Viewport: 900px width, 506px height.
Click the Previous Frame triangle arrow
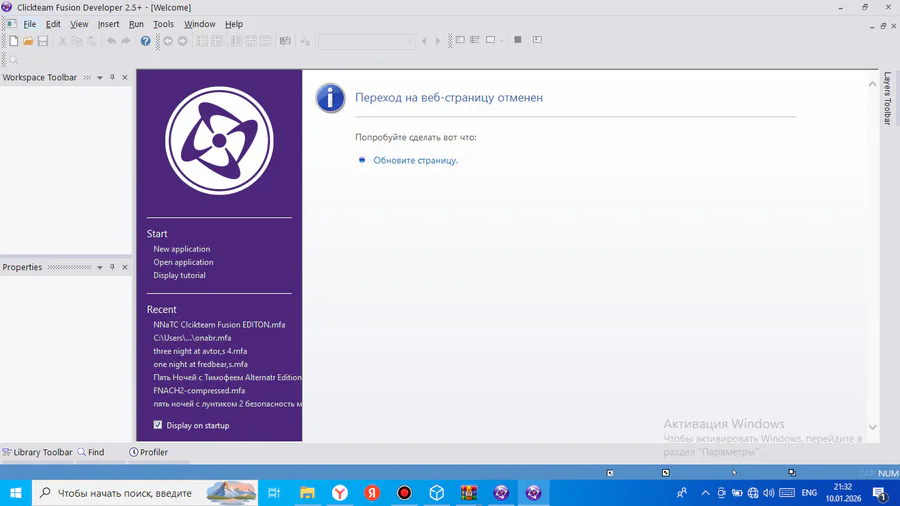click(x=424, y=41)
